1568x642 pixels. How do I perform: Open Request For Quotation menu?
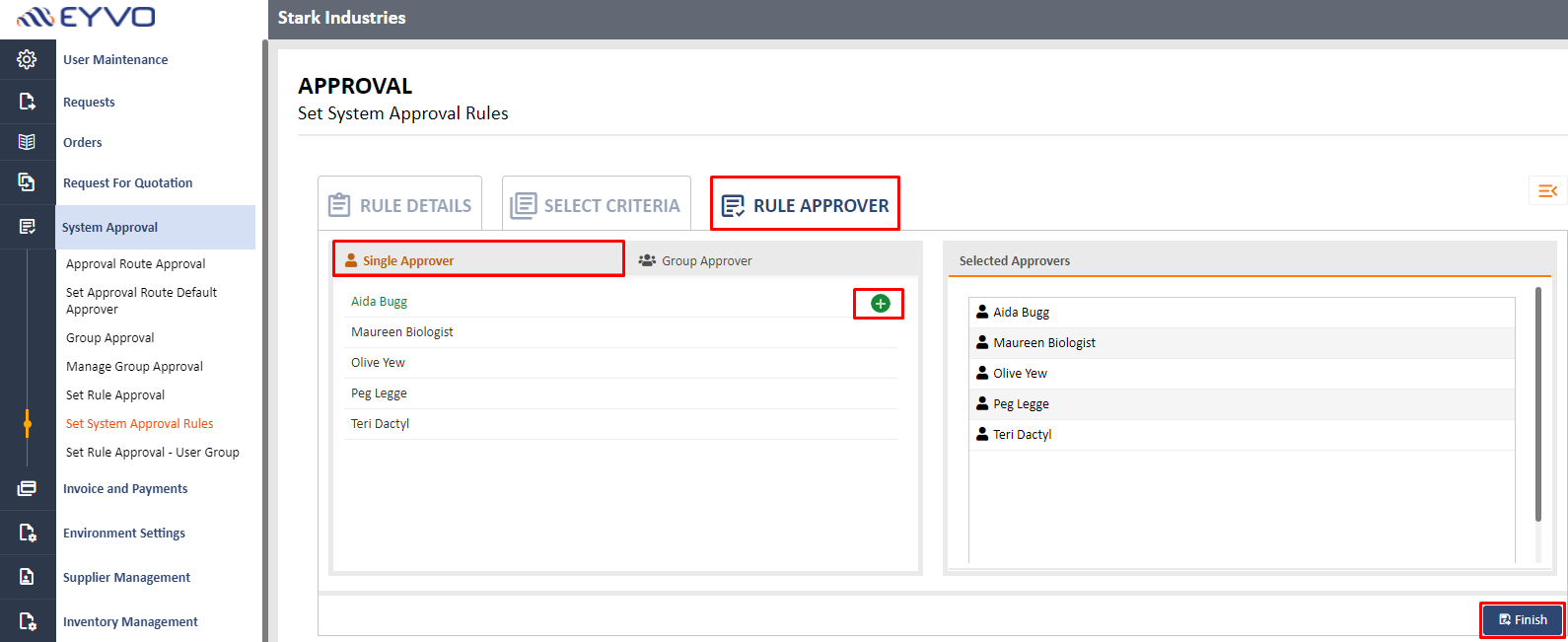(128, 183)
